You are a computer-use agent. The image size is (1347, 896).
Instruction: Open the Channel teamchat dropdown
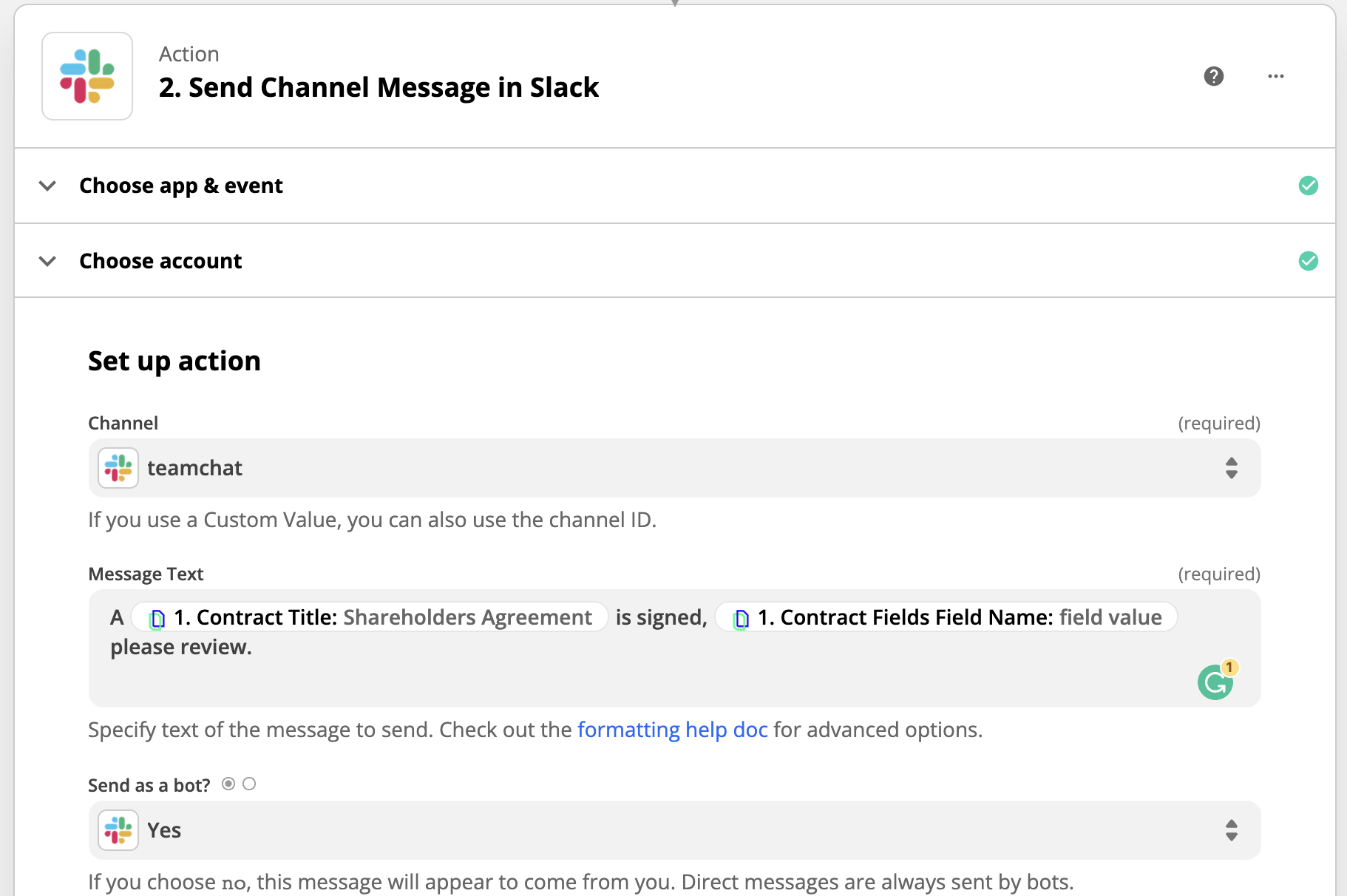coord(674,468)
